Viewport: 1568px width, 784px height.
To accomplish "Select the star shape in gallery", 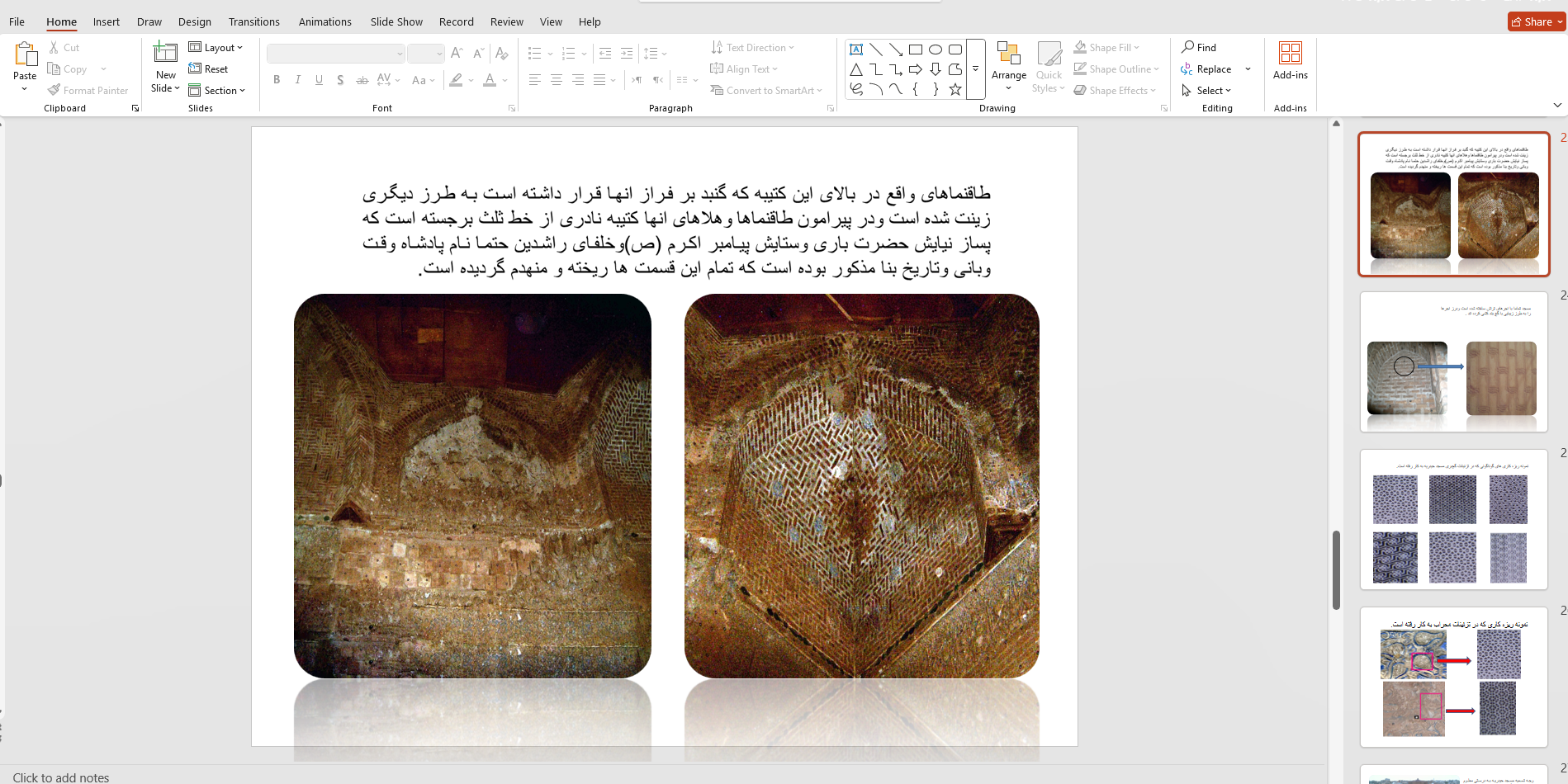I will pyautogui.click(x=955, y=90).
